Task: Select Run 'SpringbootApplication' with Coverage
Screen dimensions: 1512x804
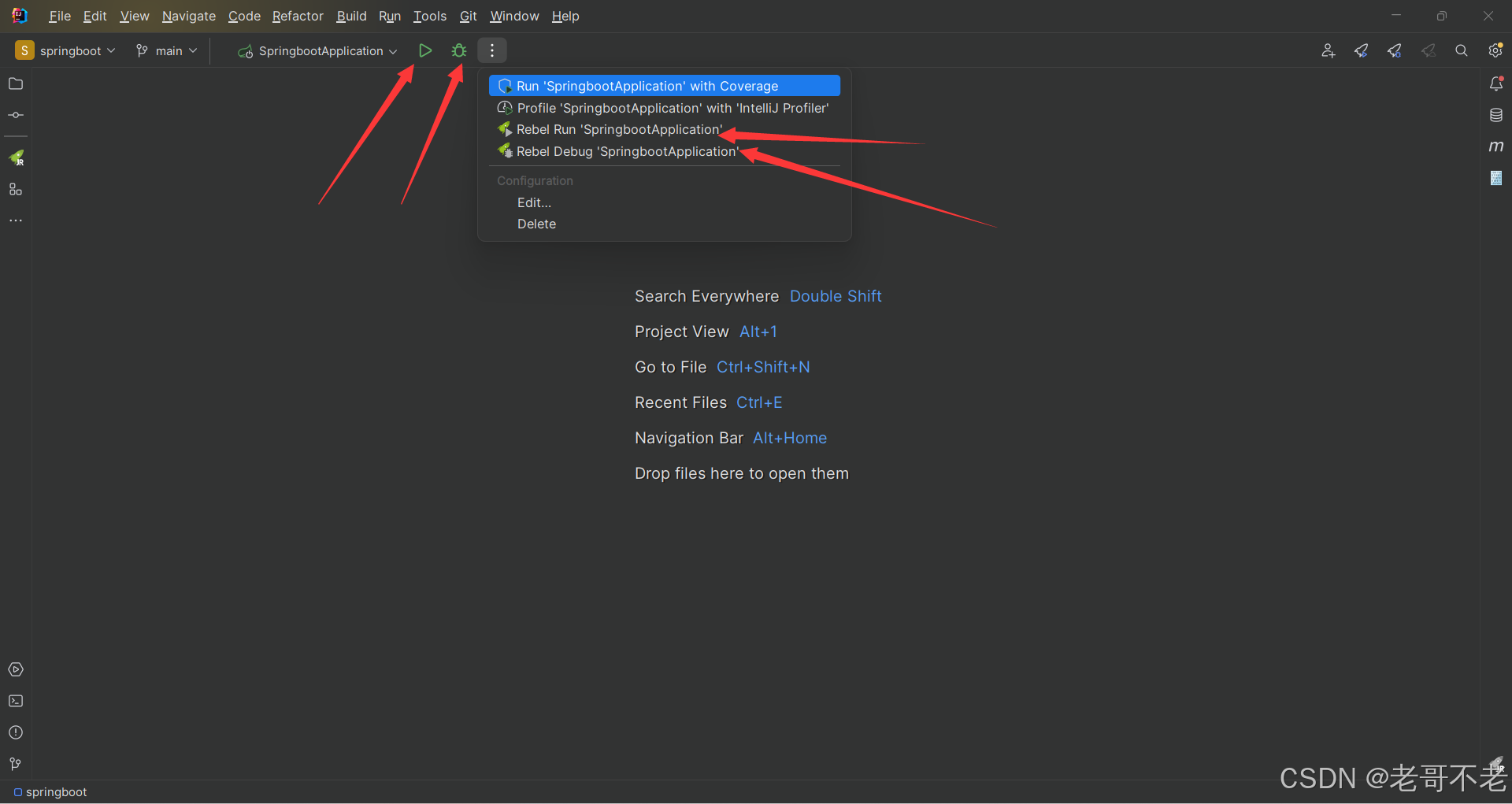Action: pyautogui.click(x=665, y=86)
